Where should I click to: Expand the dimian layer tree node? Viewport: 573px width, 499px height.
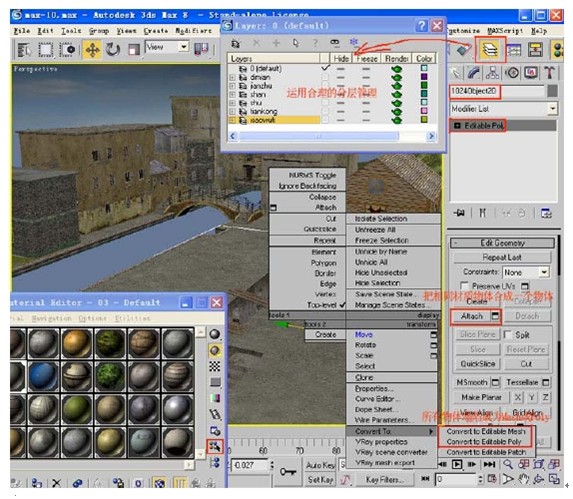tap(232, 77)
